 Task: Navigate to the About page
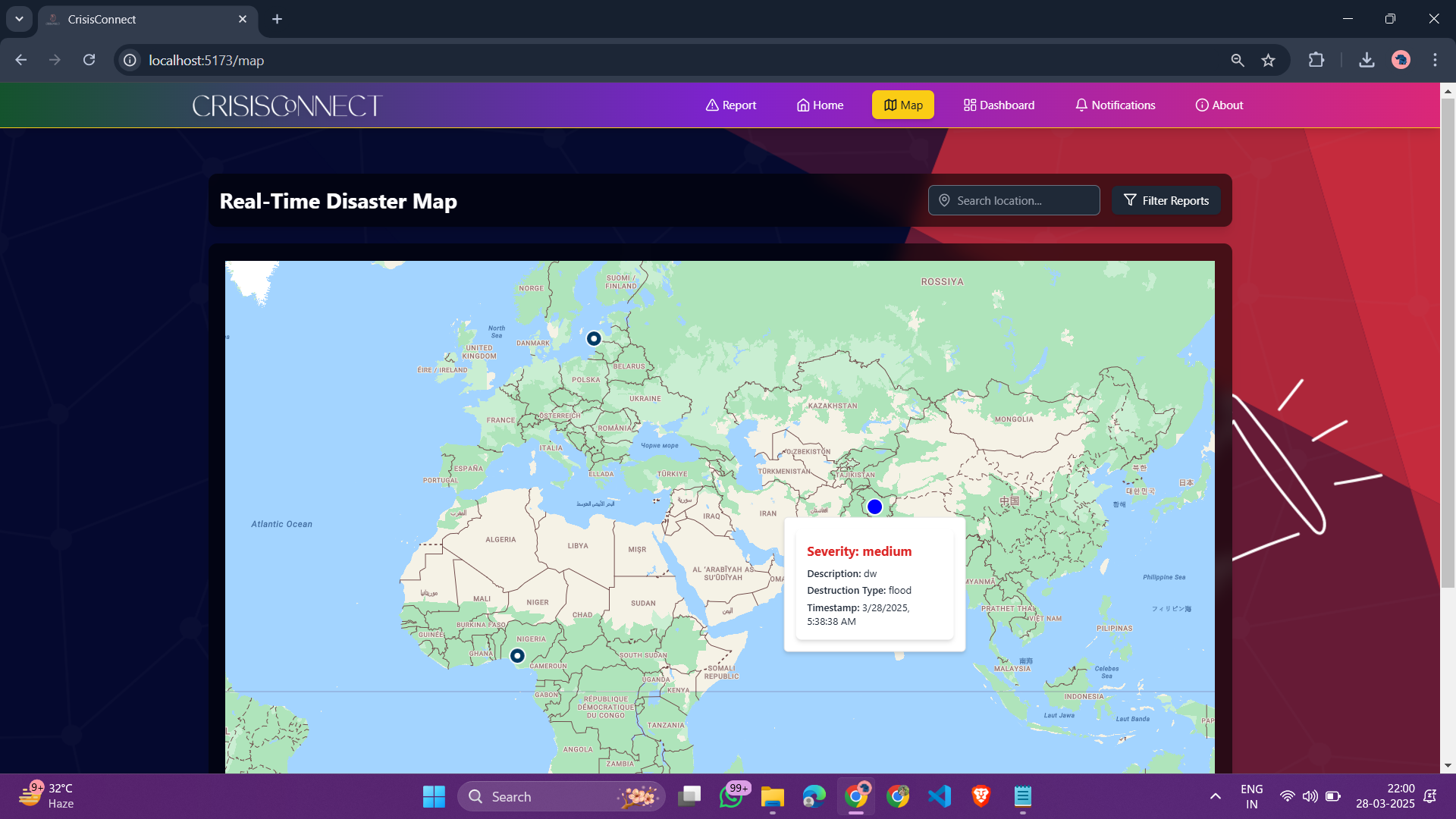coord(1219,105)
